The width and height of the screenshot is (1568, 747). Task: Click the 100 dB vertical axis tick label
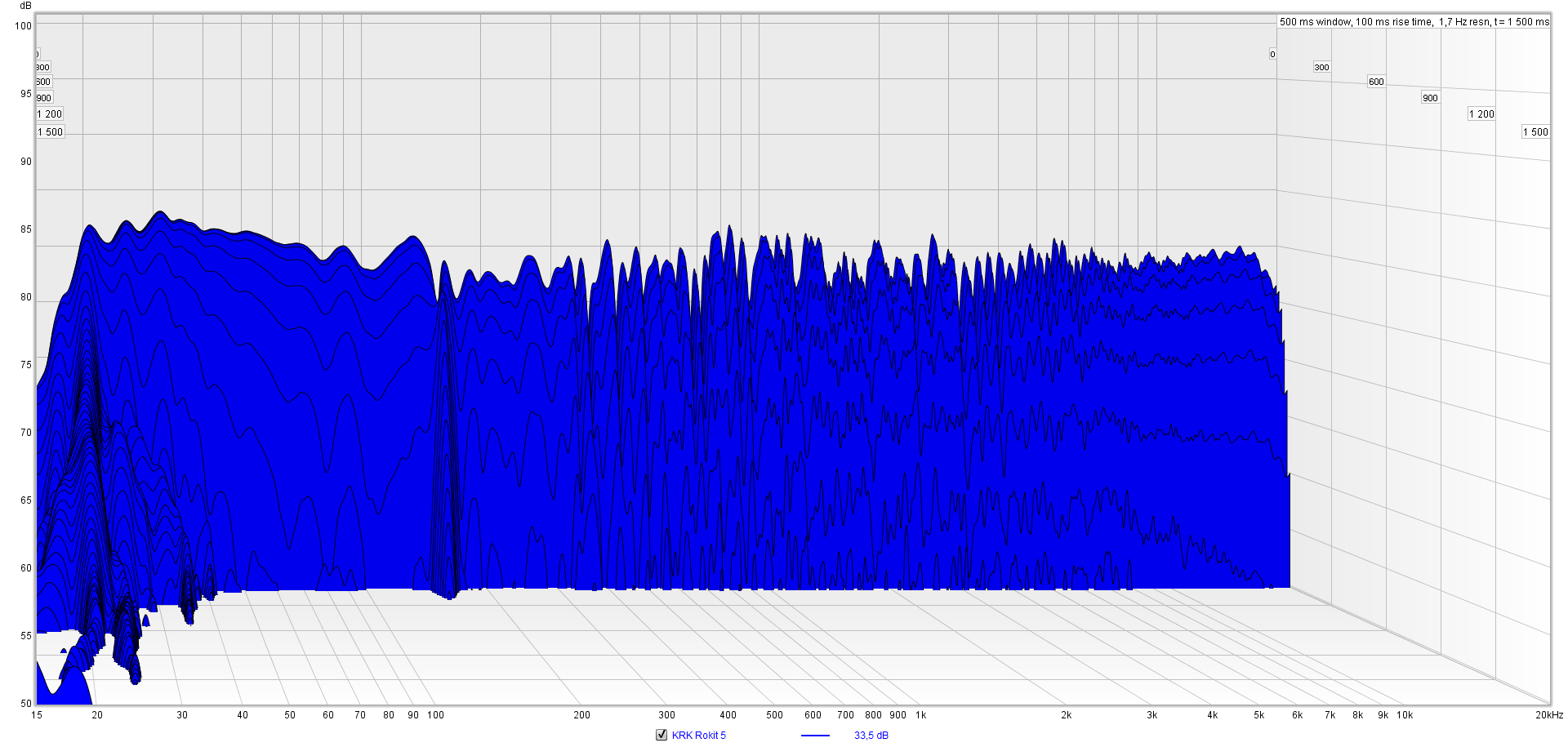[x=23, y=26]
